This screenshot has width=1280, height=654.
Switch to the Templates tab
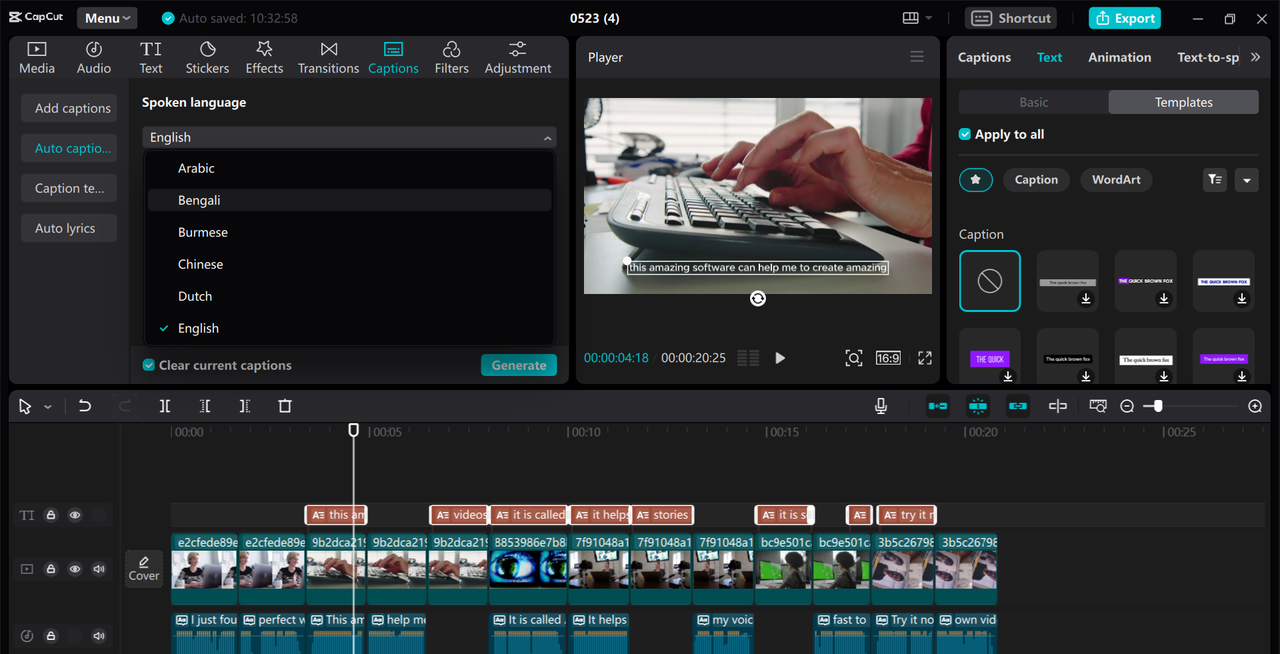point(1183,102)
